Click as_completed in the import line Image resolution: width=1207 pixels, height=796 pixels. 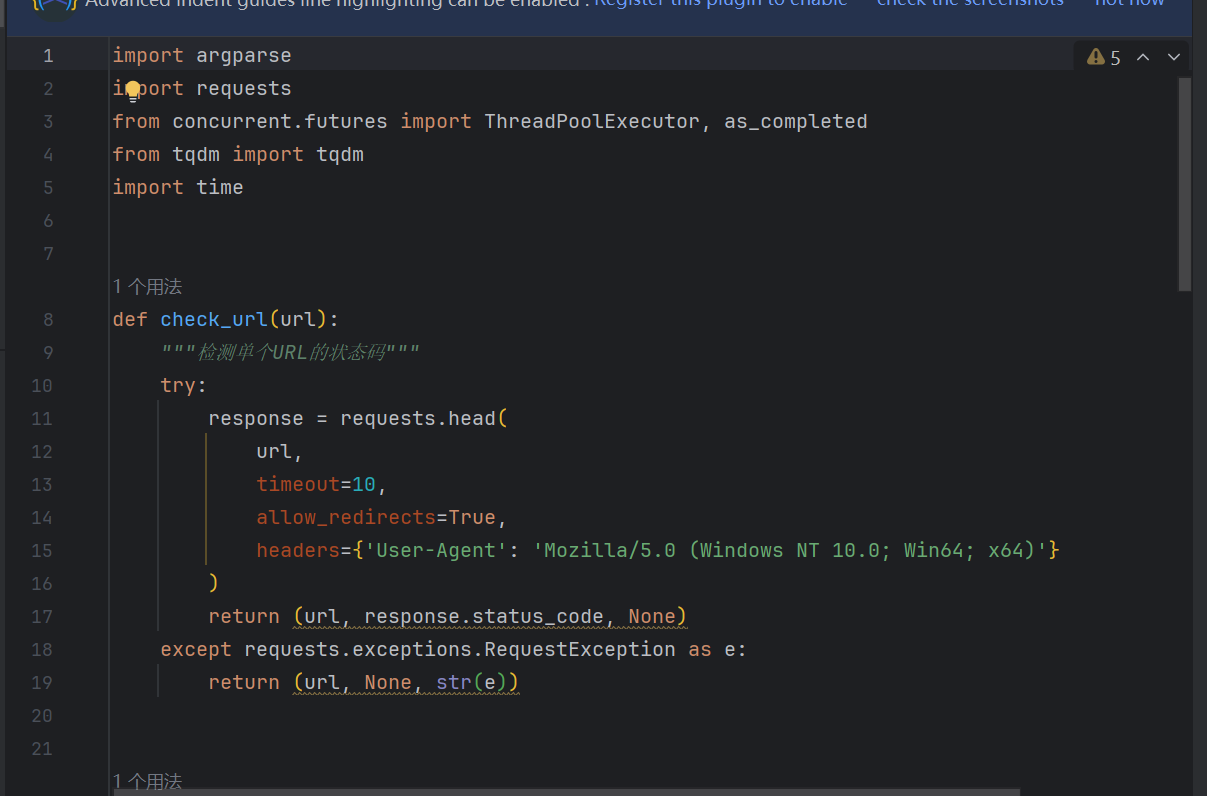(x=796, y=122)
